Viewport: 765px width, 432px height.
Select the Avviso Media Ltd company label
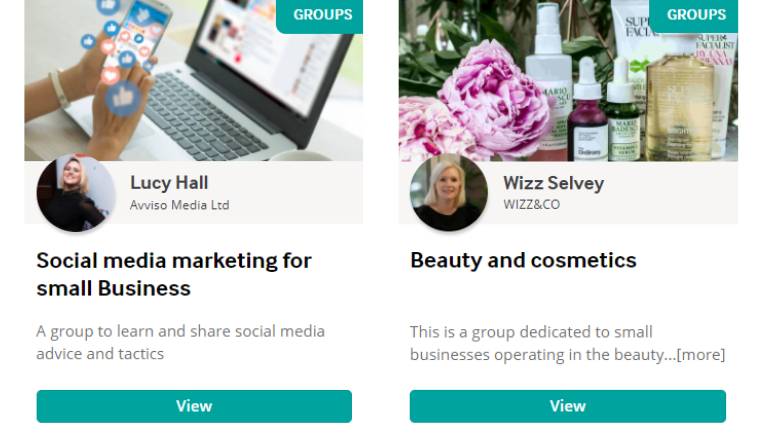coord(179,205)
